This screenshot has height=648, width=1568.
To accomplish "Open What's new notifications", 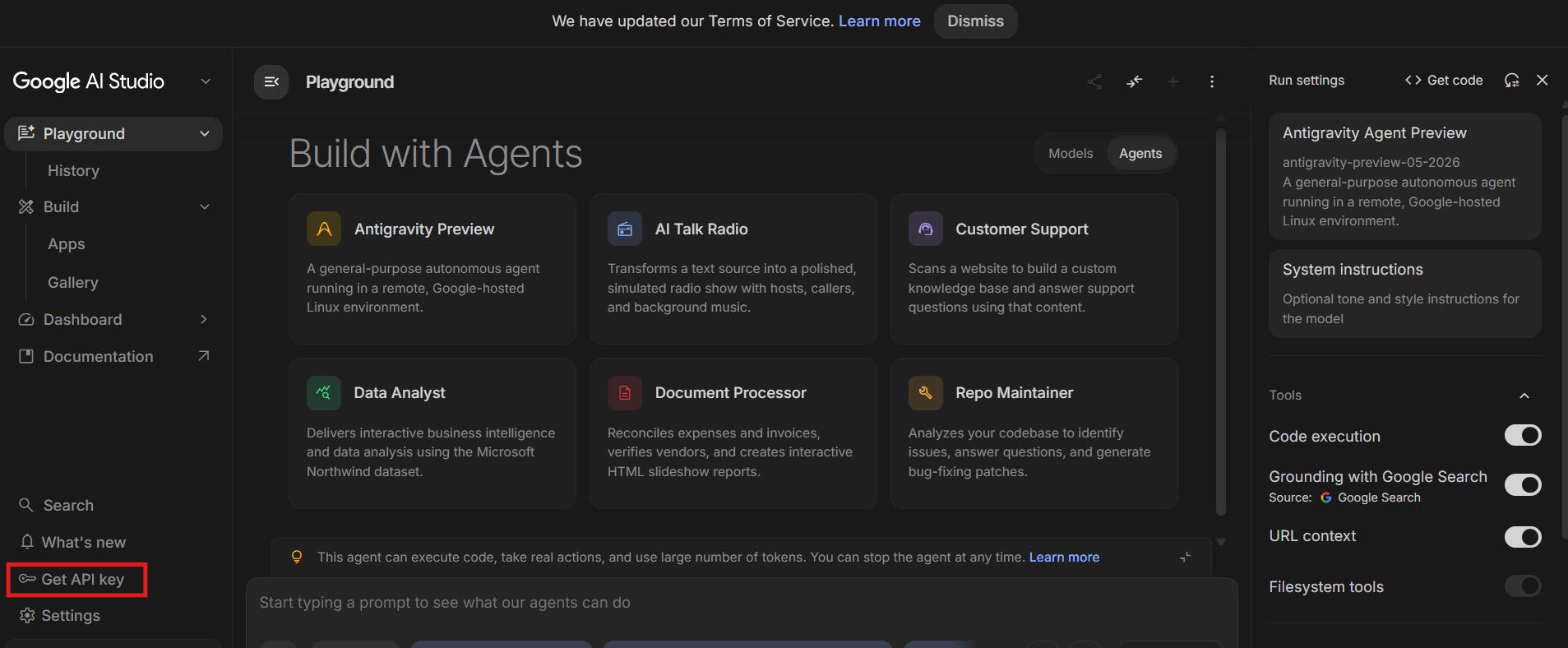I will click(72, 542).
